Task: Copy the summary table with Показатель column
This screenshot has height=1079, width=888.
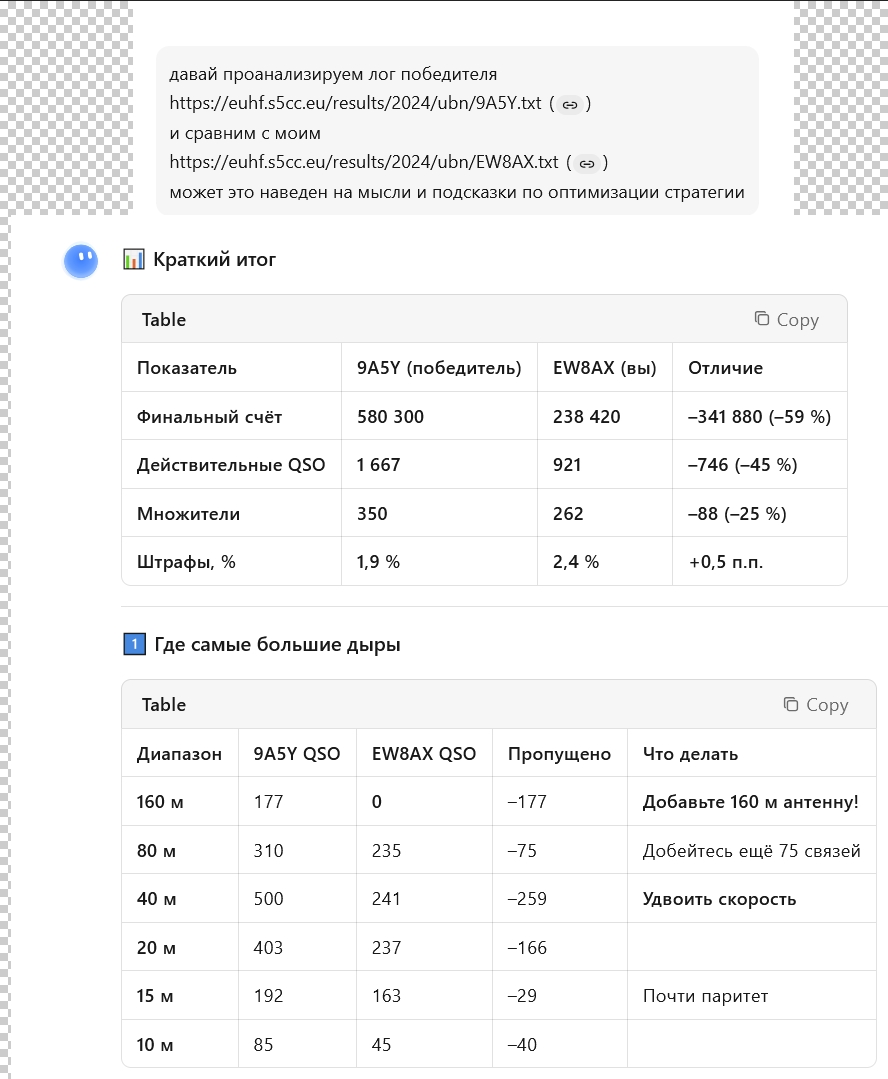Action: [786, 320]
